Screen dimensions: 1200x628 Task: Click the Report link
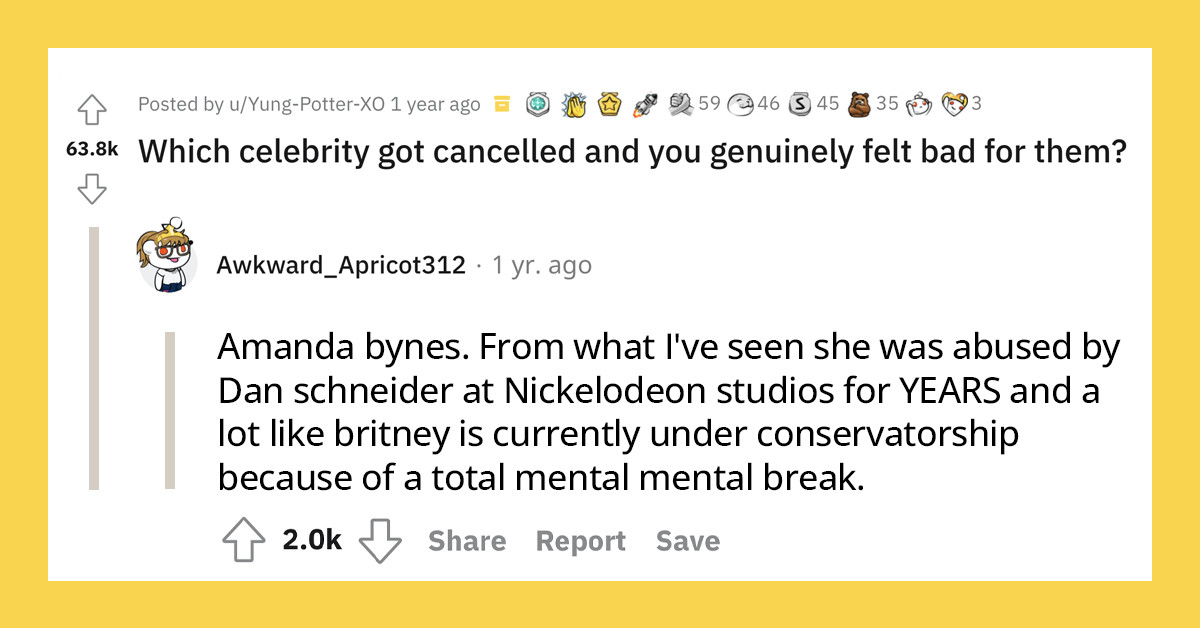click(x=580, y=540)
